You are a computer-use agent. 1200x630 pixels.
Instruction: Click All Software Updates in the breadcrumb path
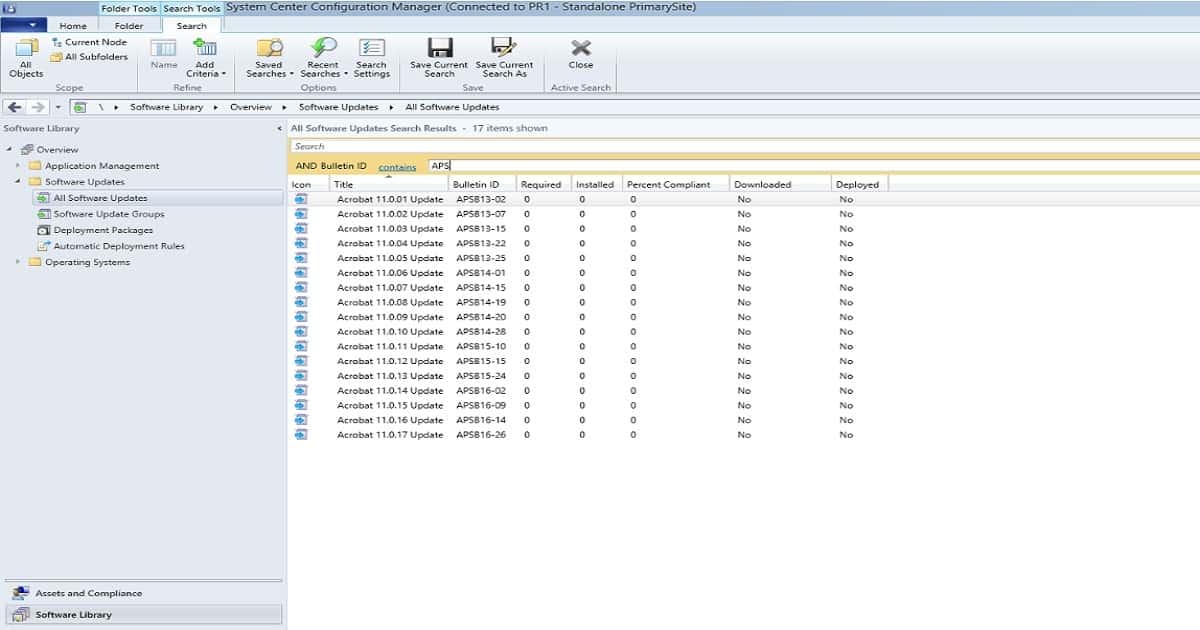tap(452, 107)
